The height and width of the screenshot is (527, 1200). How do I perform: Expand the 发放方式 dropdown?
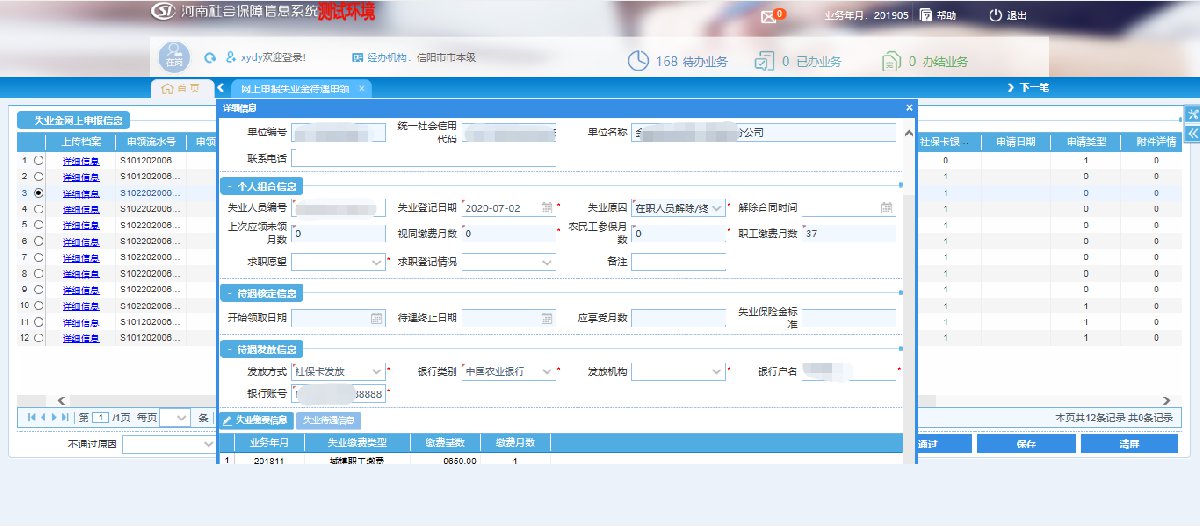[x=376, y=372]
